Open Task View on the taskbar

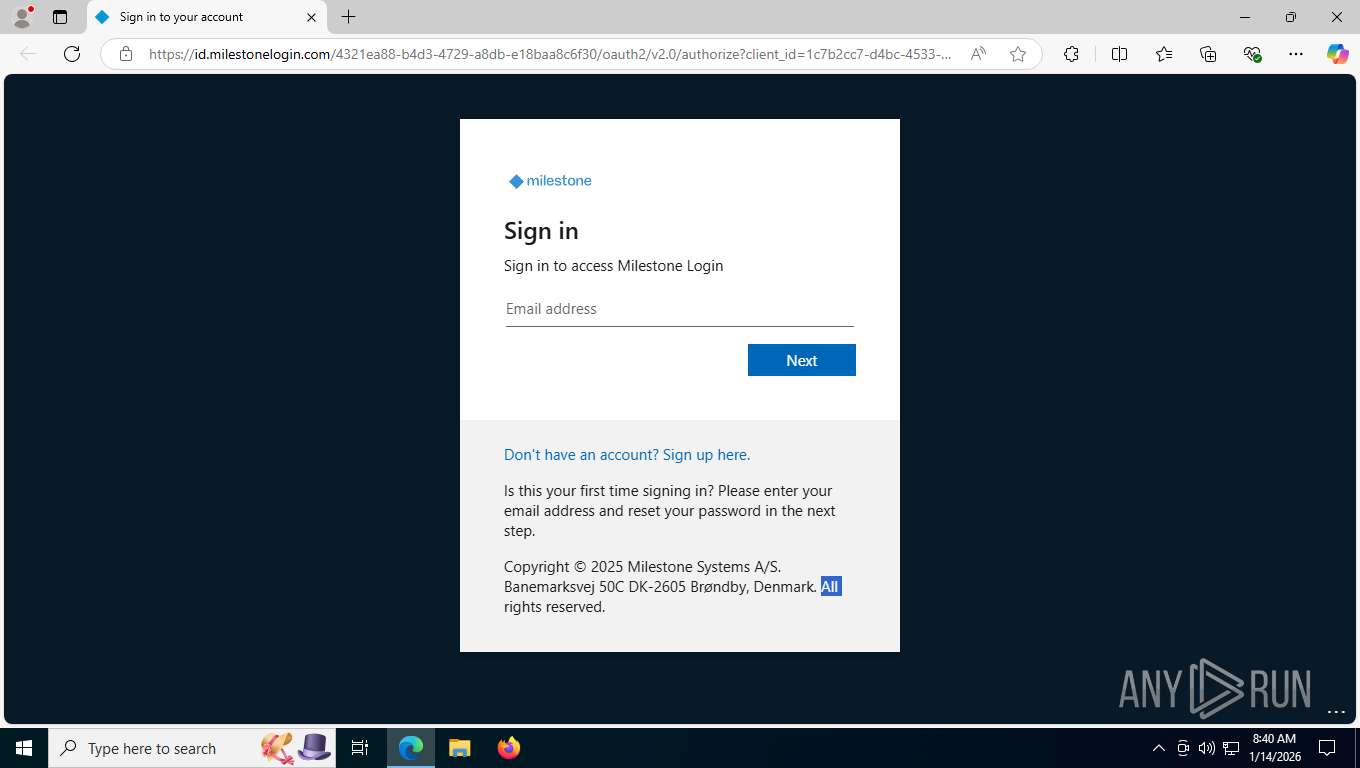[360, 748]
